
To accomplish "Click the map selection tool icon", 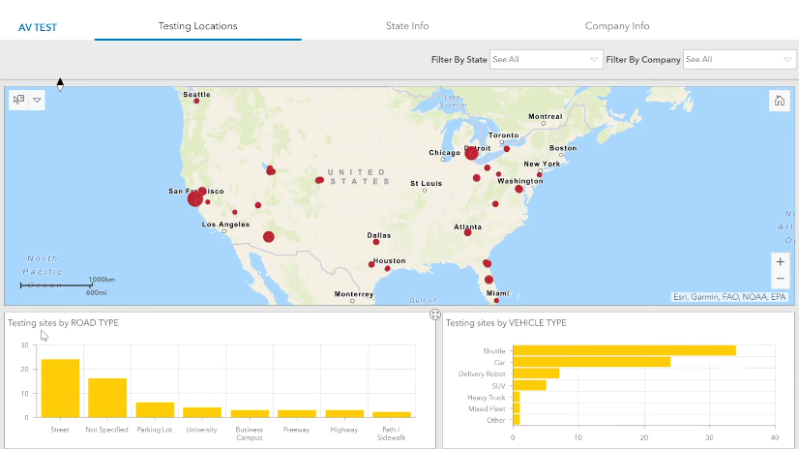I will click(x=19, y=100).
